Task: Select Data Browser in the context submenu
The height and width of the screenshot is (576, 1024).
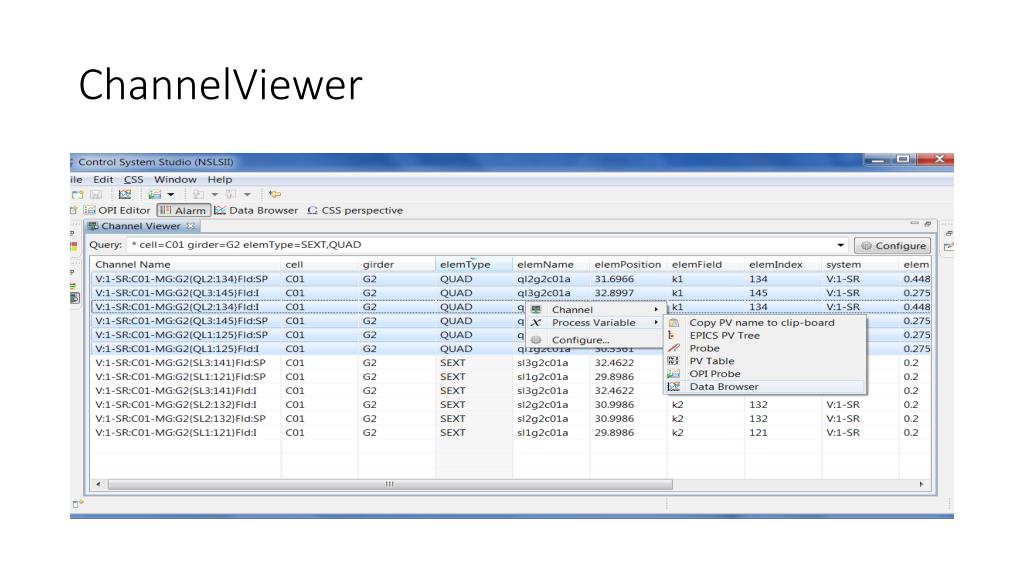Action: click(x=724, y=387)
